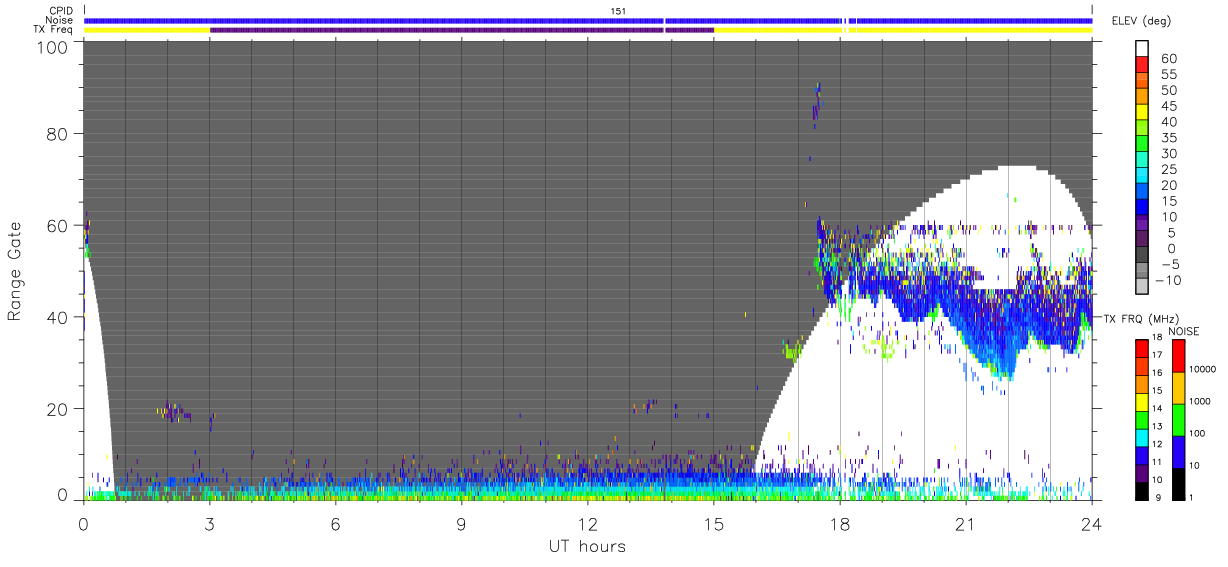Screen dimensions: 1228x567
Task: Click the black bottom block of NOISE scale
Action: click(x=1179, y=484)
